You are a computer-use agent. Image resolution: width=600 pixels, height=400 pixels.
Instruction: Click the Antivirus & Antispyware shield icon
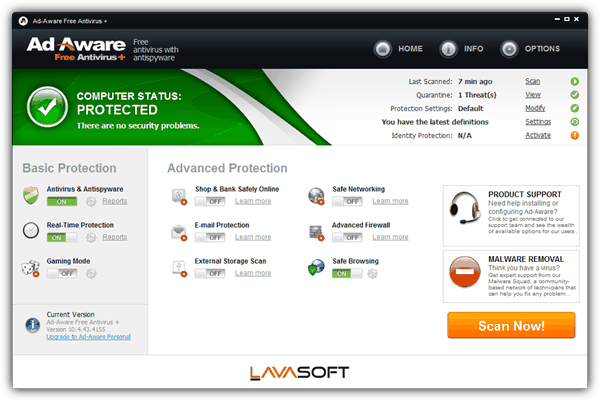[x=31, y=195]
